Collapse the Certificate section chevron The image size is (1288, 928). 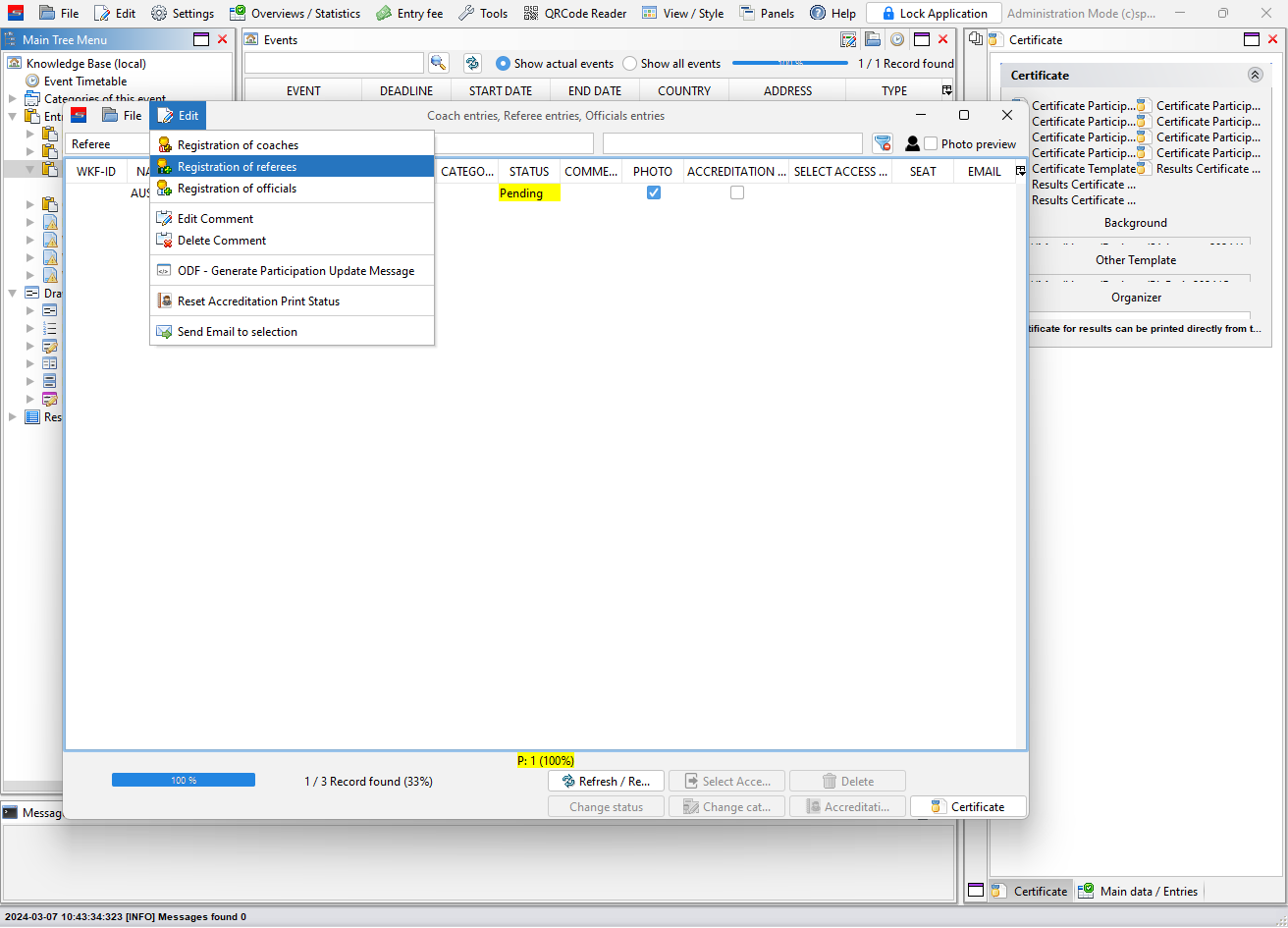(x=1255, y=75)
